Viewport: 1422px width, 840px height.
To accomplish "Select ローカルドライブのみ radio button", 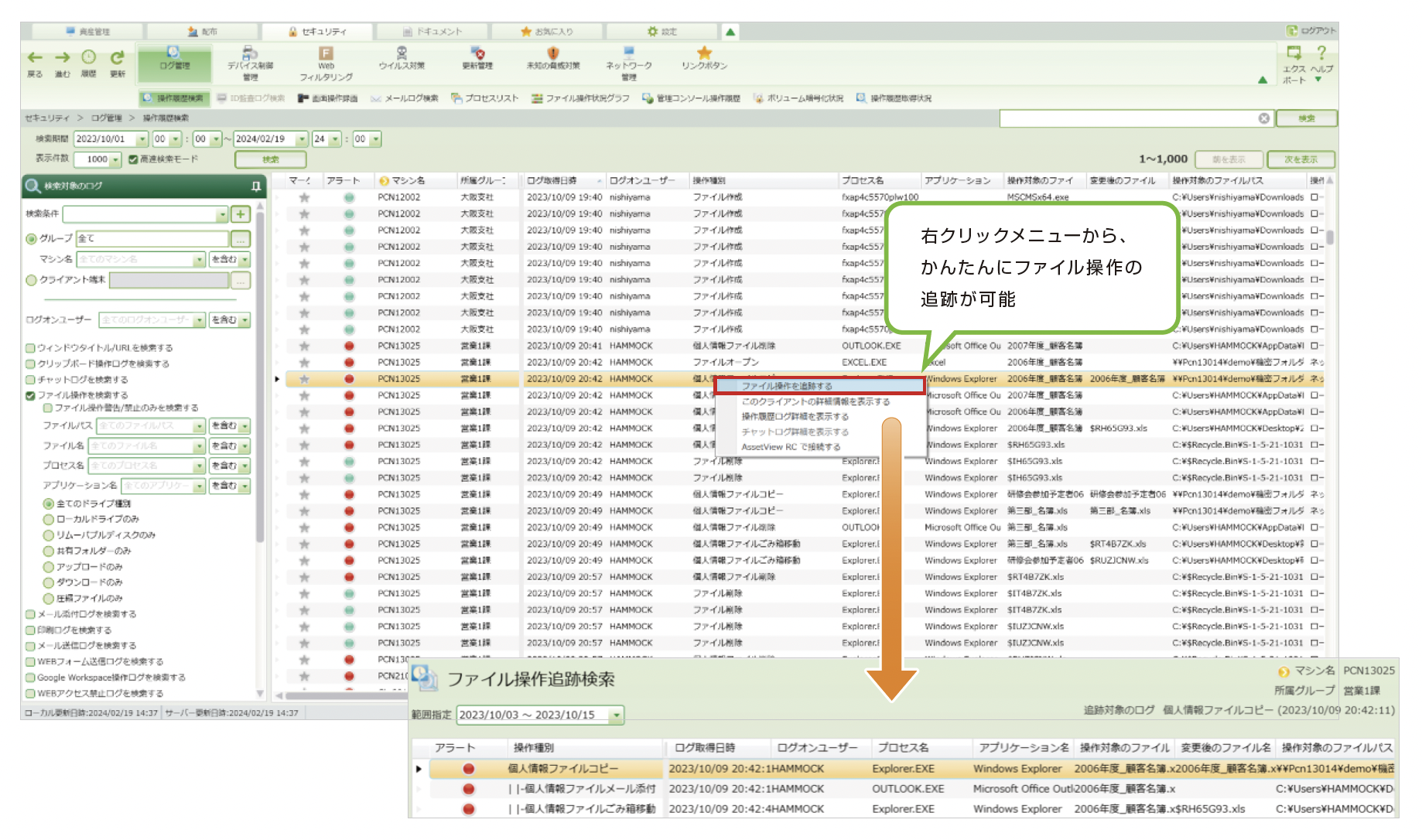I will [x=48, y=520].
